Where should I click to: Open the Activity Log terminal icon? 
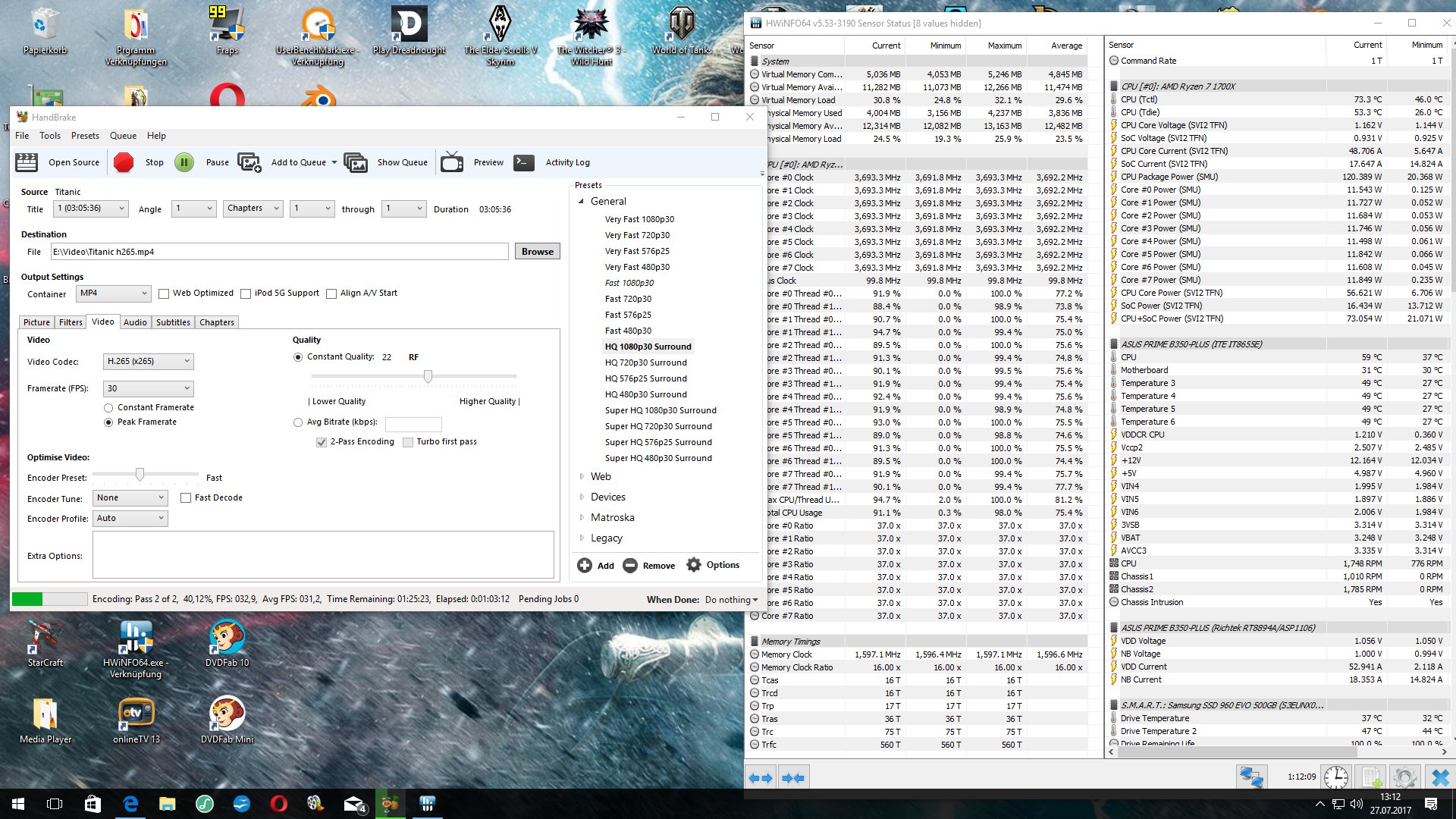(x=524, y=162)
